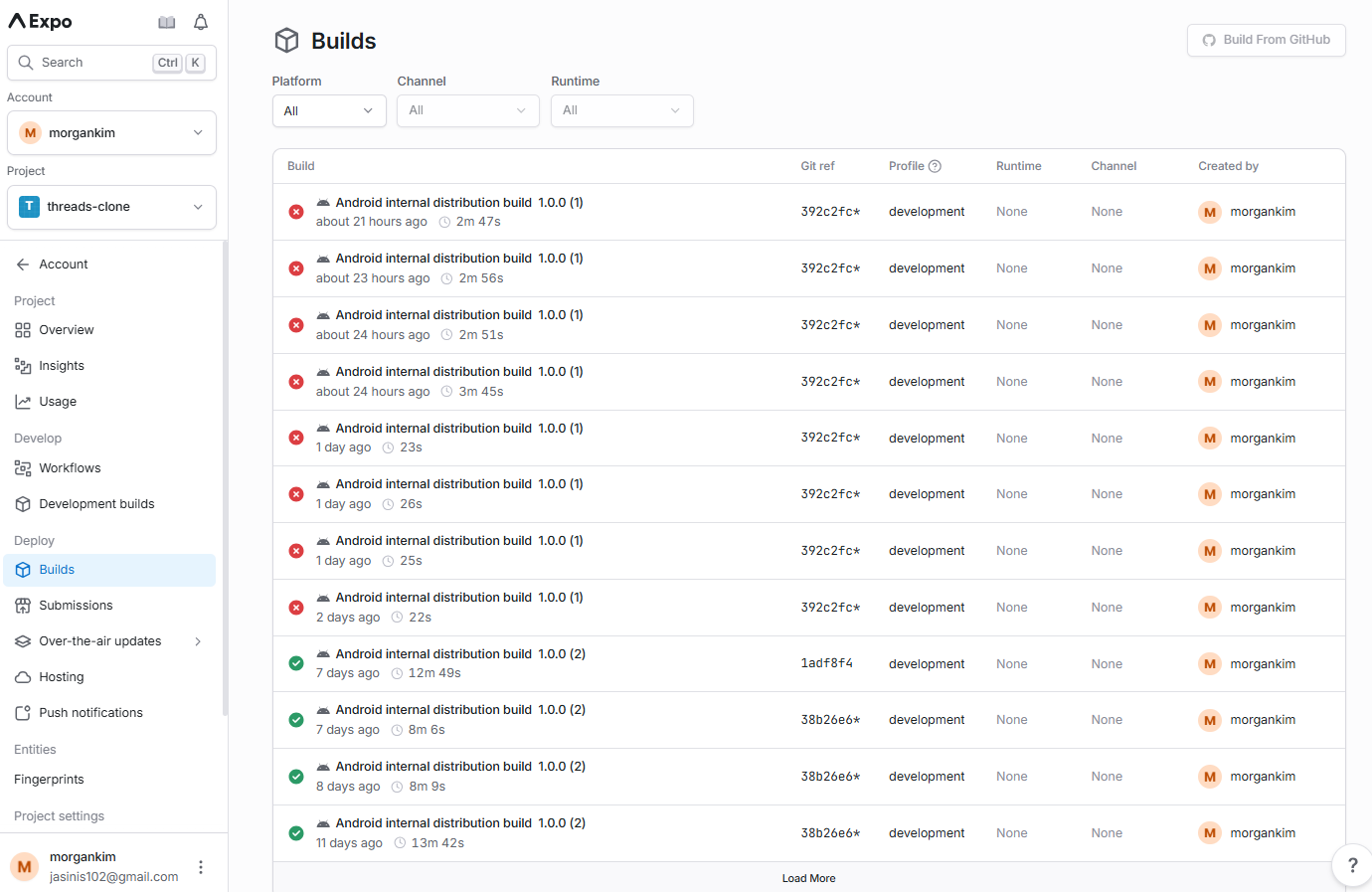Click the Workflows icon in sidebar
Viewport: 1372px width, 892px height.
(23, 468)
